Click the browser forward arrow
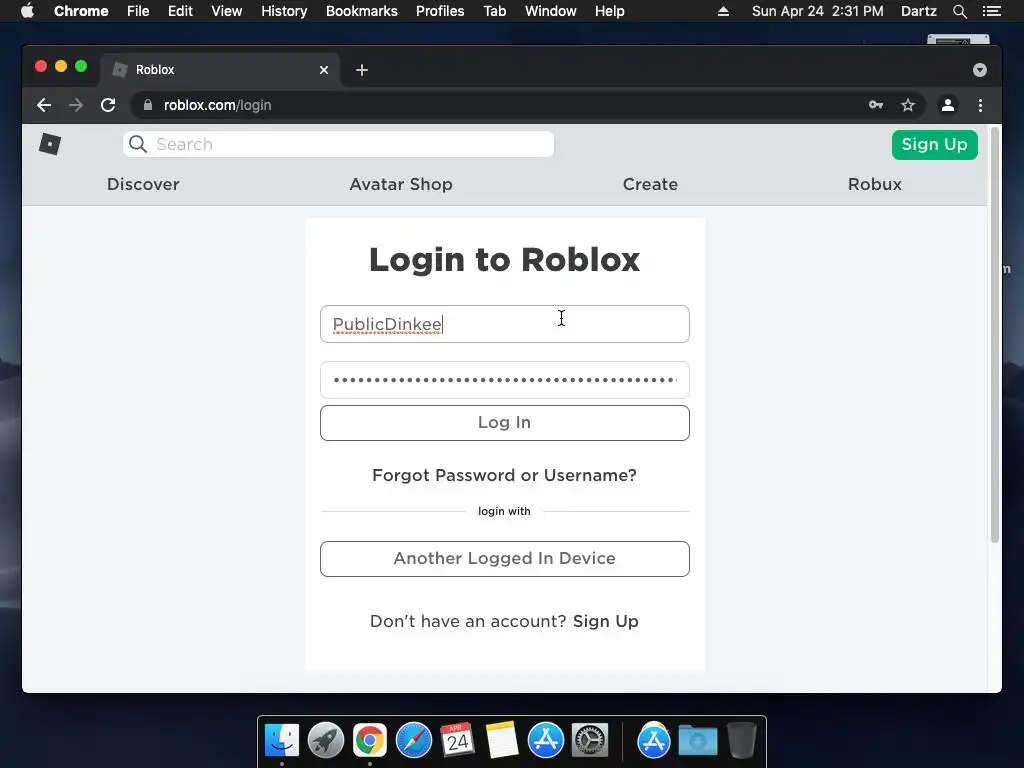 tap(76, 105)
